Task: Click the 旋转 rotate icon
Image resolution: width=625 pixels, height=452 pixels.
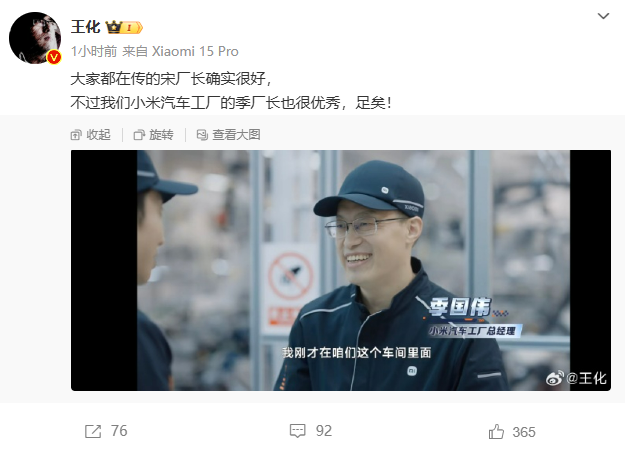Action: (139, 135)
